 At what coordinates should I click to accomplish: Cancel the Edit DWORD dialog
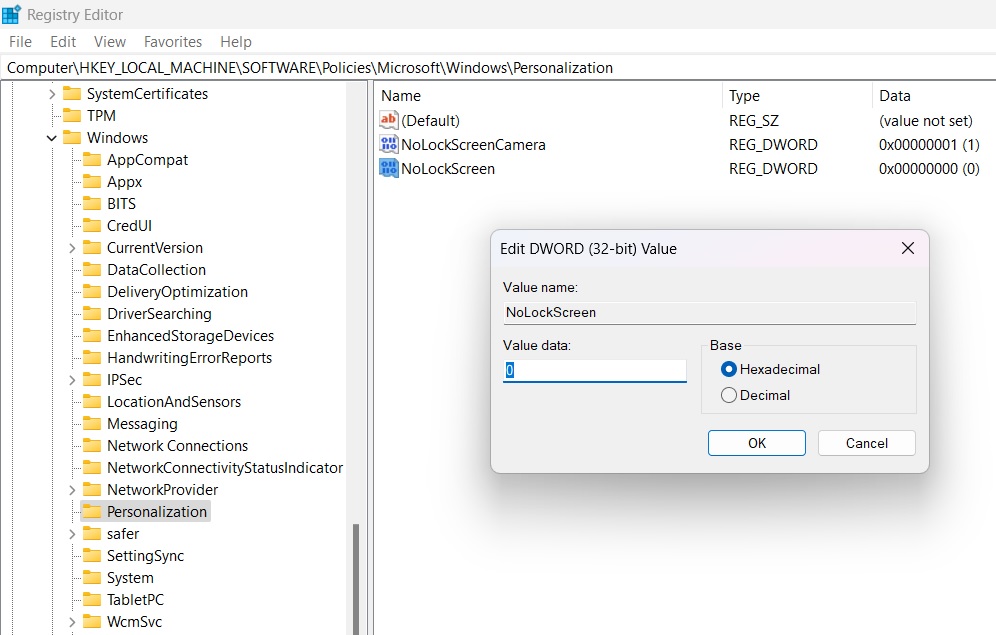866,442
